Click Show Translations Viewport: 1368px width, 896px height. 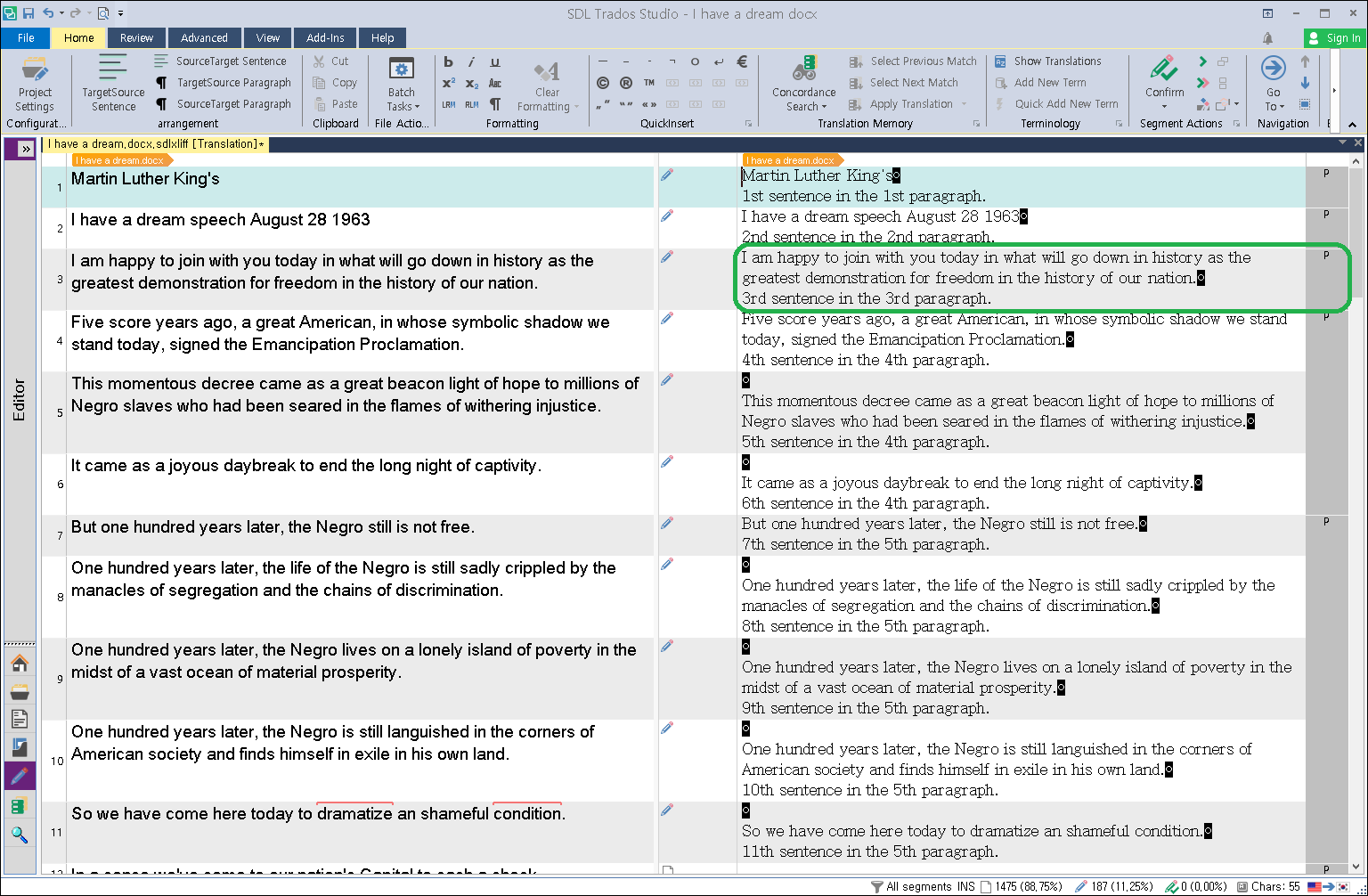coord(1047,61)
